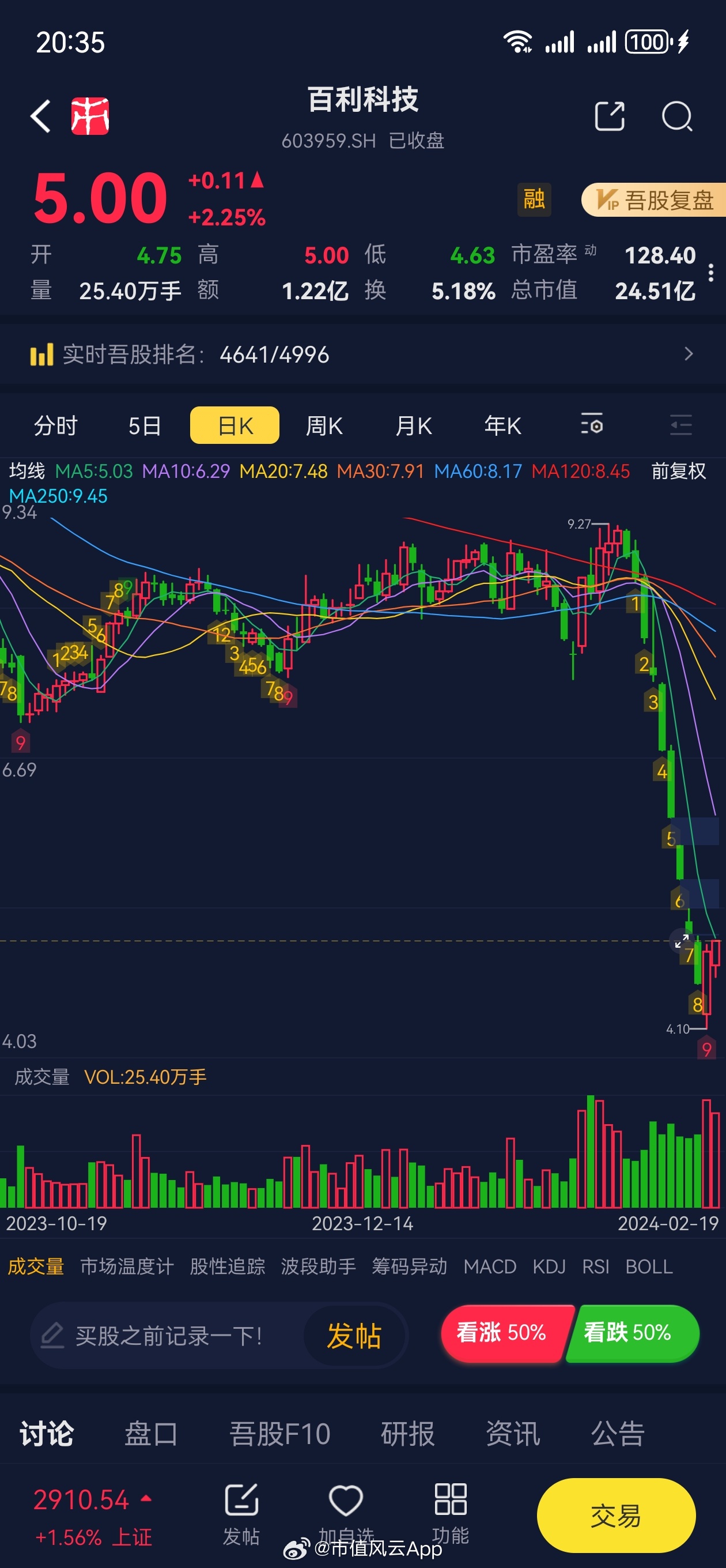Expand the 实时吾股排名 ranking row
This screenshot has height=1568, width=726.
[x=687, y=353]
